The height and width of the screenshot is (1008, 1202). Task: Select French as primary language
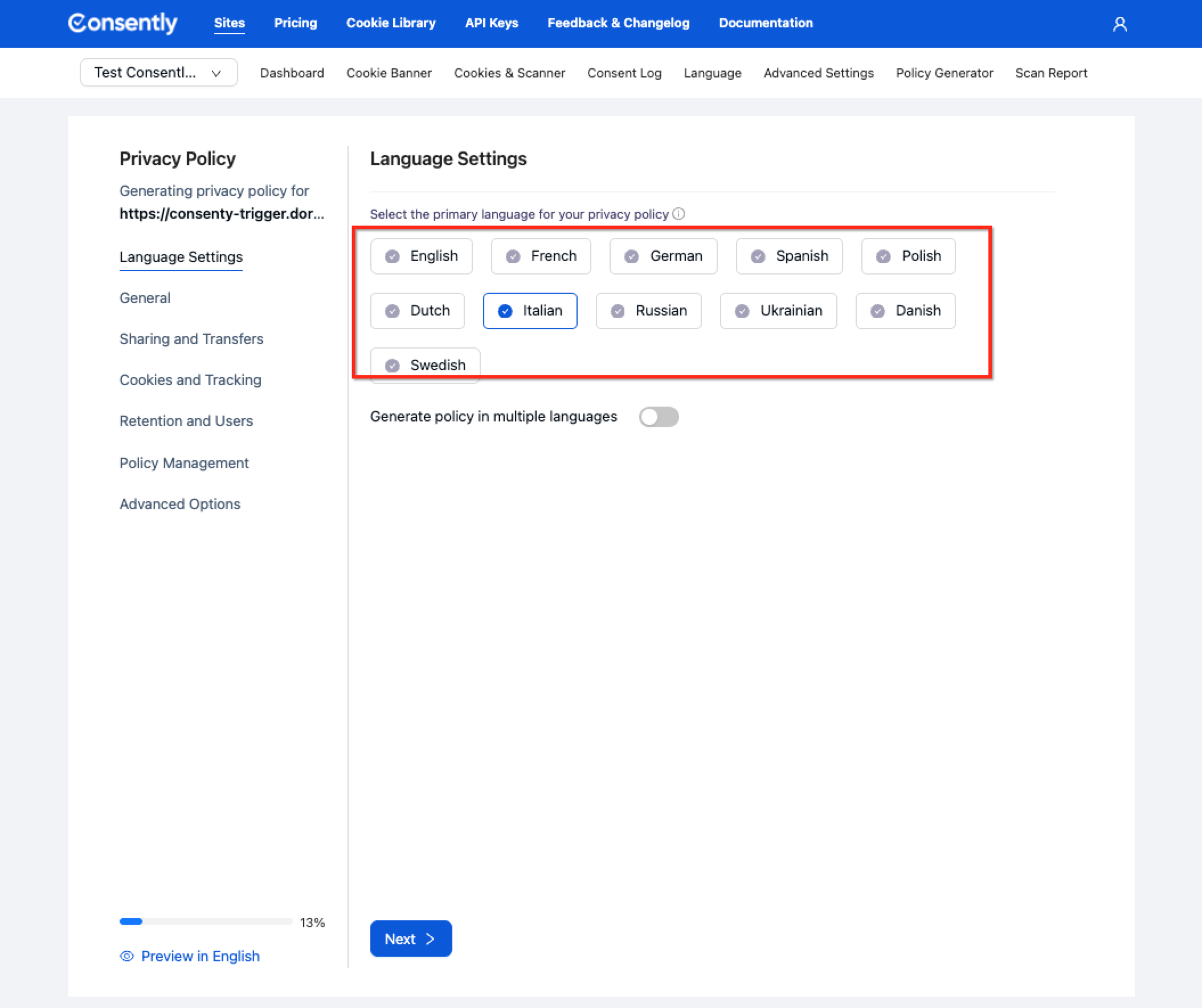click(x=541, y=256)
